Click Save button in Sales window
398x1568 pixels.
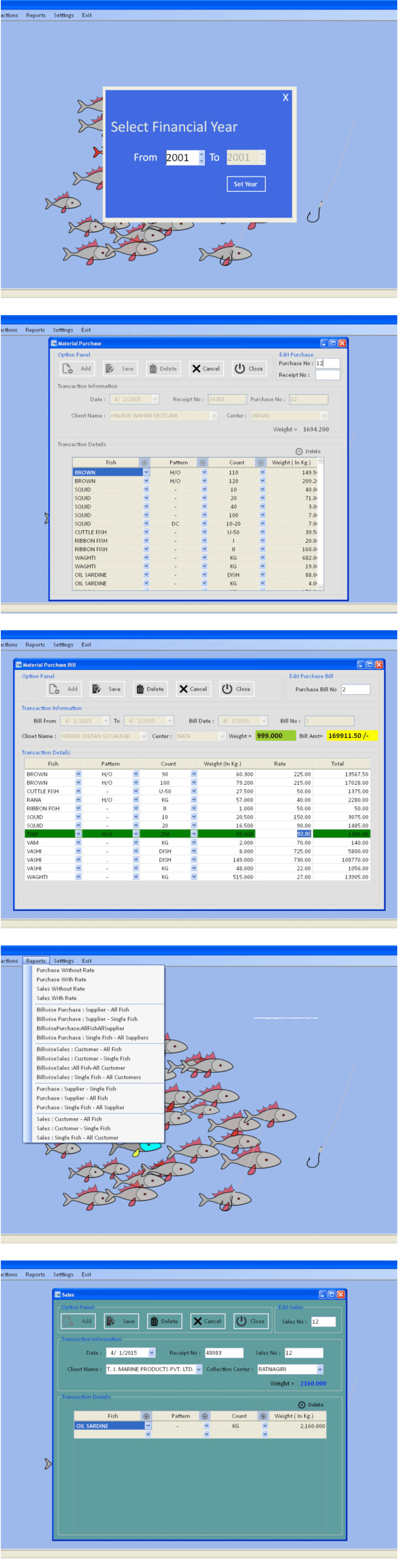pos(121,1322)
